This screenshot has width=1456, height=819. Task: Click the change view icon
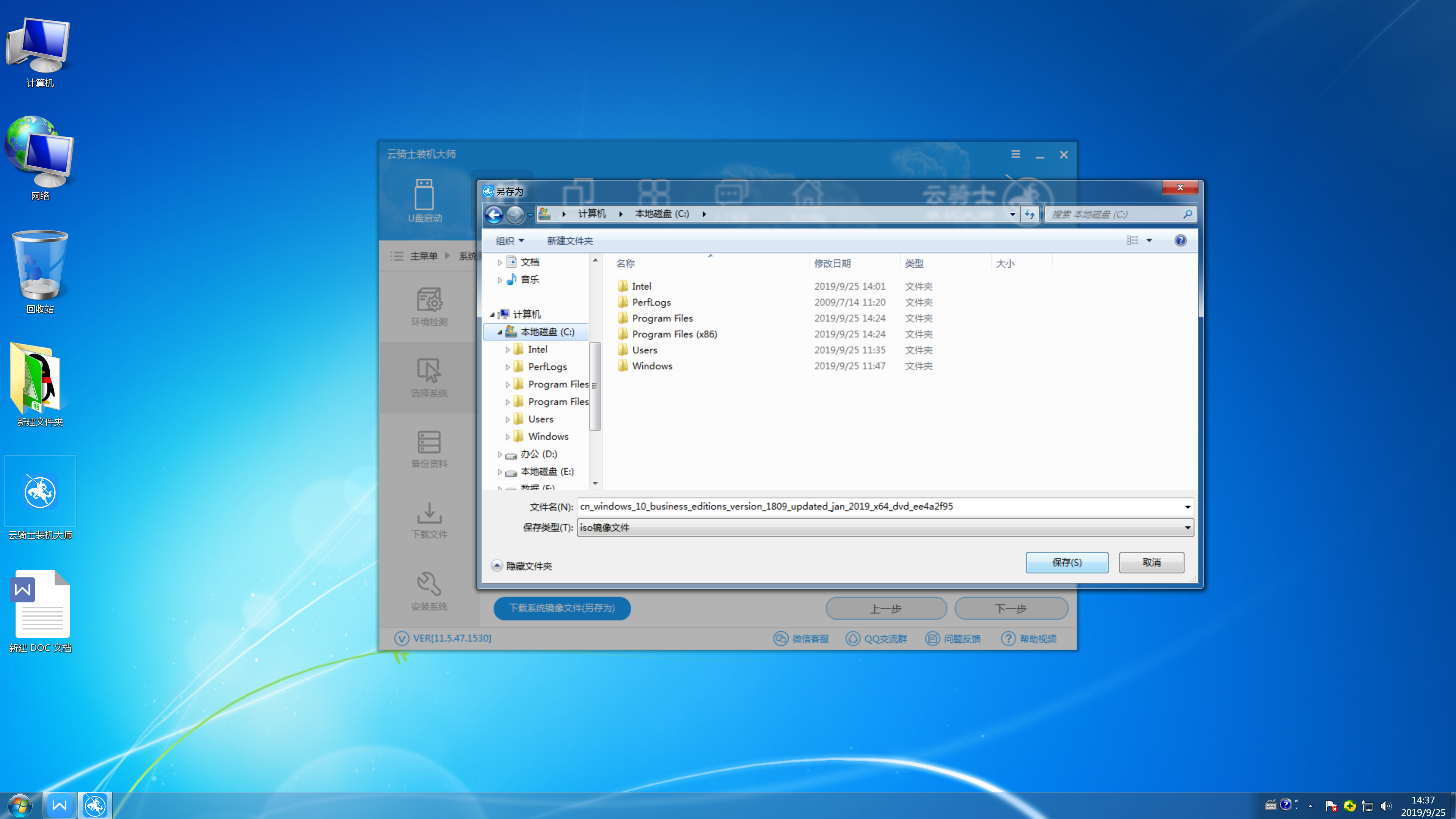(x=1132, y=241)
